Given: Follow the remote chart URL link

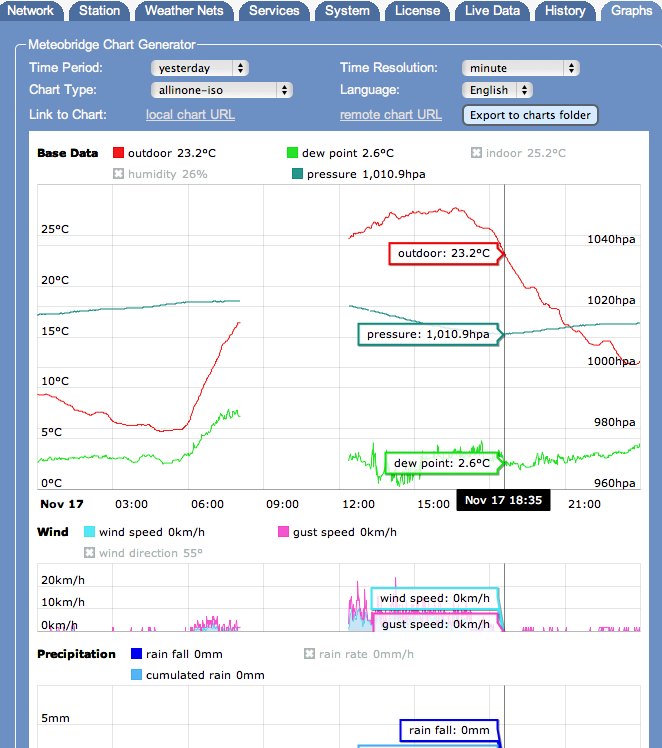Looking at the screenshot, I should click(x=391, y=115).
